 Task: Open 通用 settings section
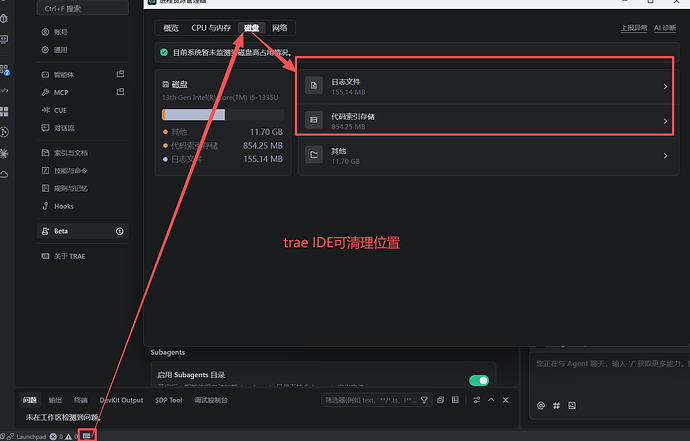[83, 50]
